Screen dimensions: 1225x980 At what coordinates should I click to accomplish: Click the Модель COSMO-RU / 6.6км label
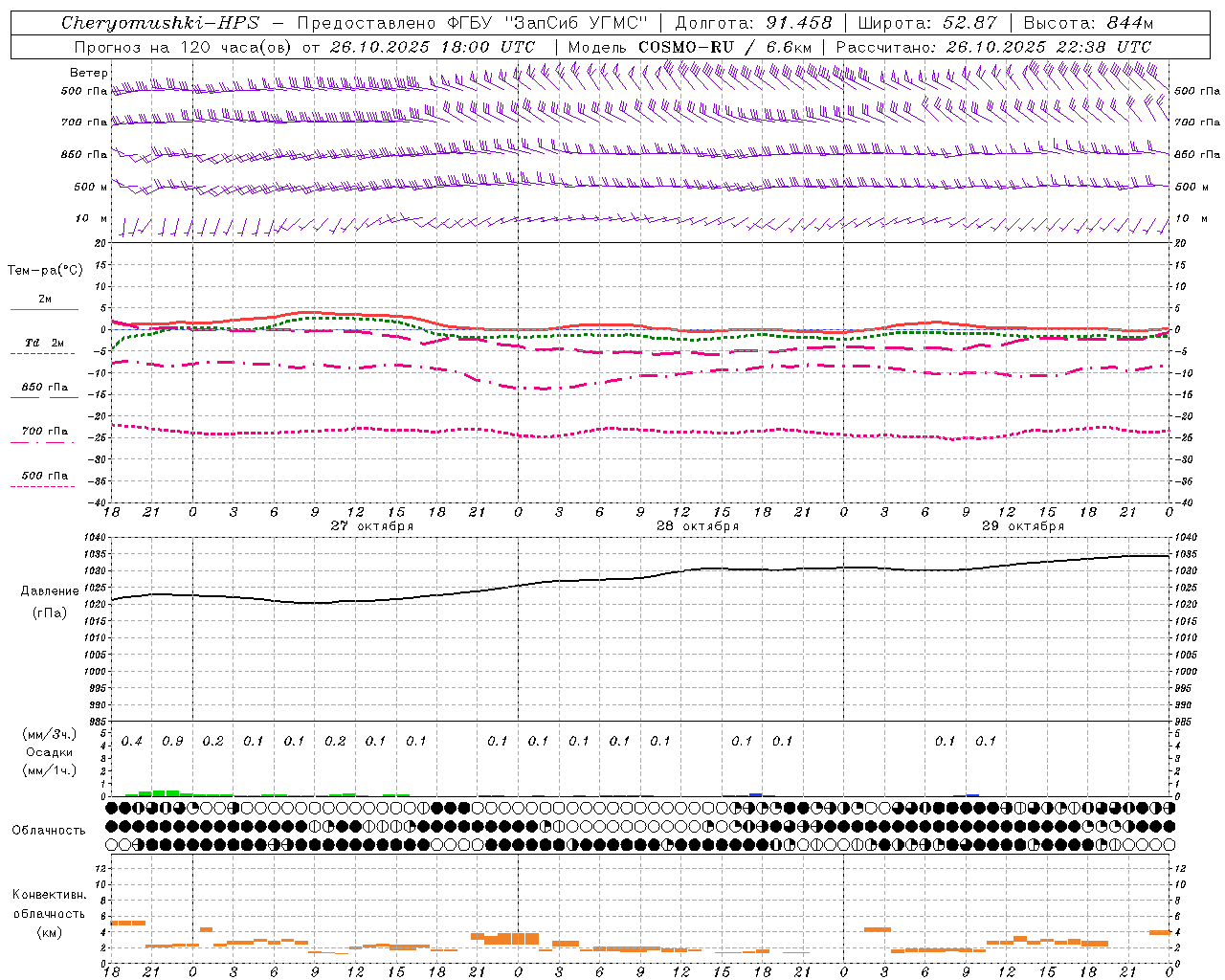(690, 47)
